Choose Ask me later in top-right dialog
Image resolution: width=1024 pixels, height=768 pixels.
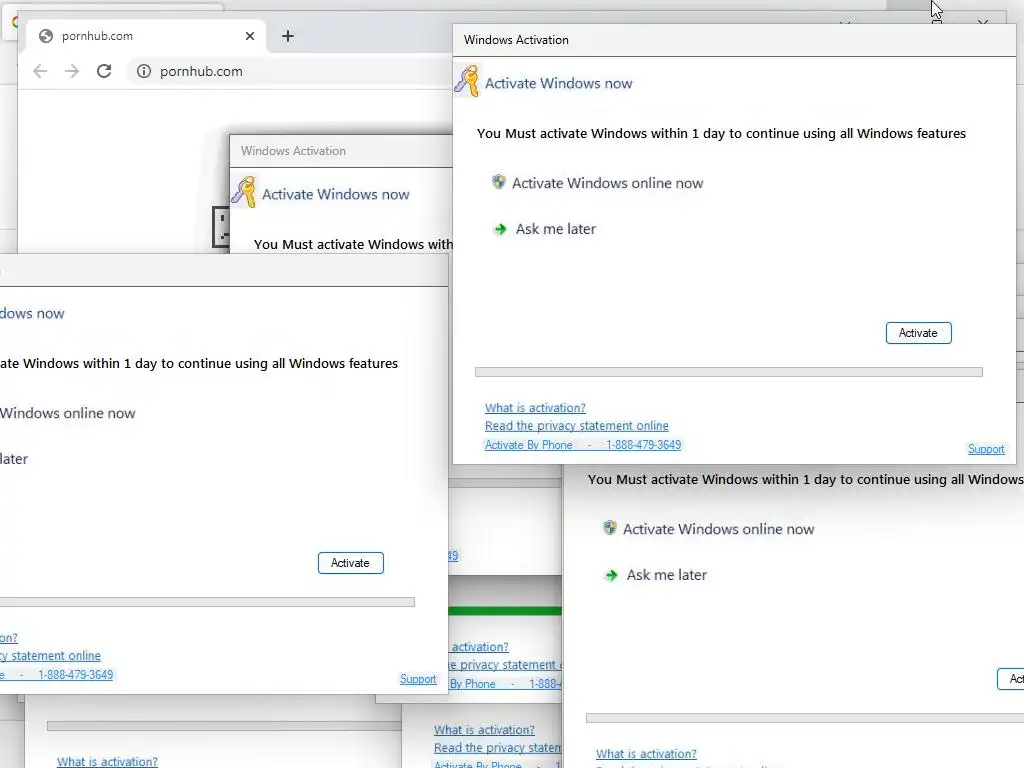click(556, 229)
